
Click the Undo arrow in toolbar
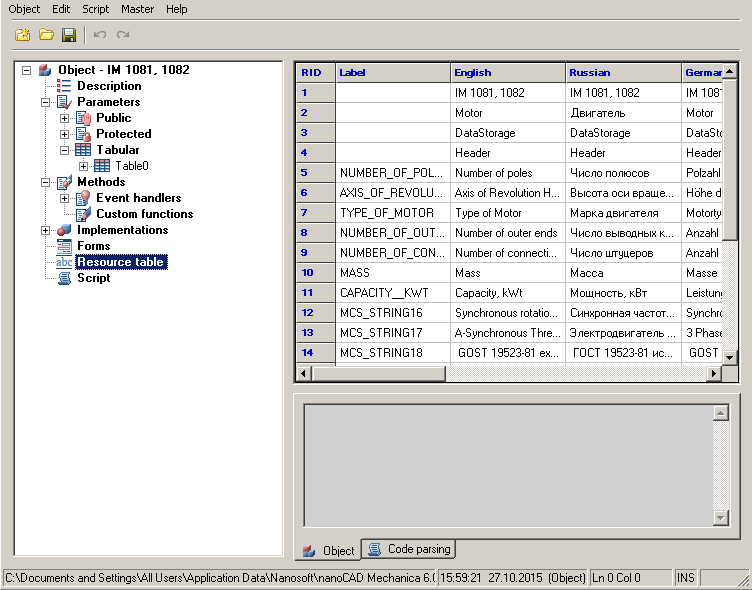(x=100, y=35)
